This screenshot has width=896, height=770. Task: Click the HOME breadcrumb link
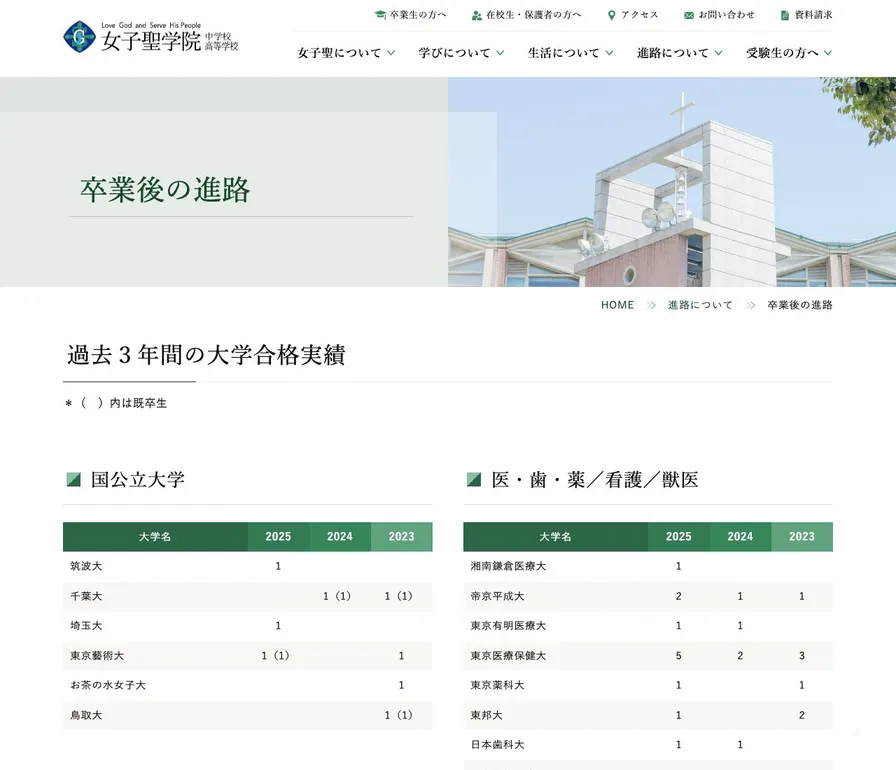pyautogui.click(x=617, y=305)
